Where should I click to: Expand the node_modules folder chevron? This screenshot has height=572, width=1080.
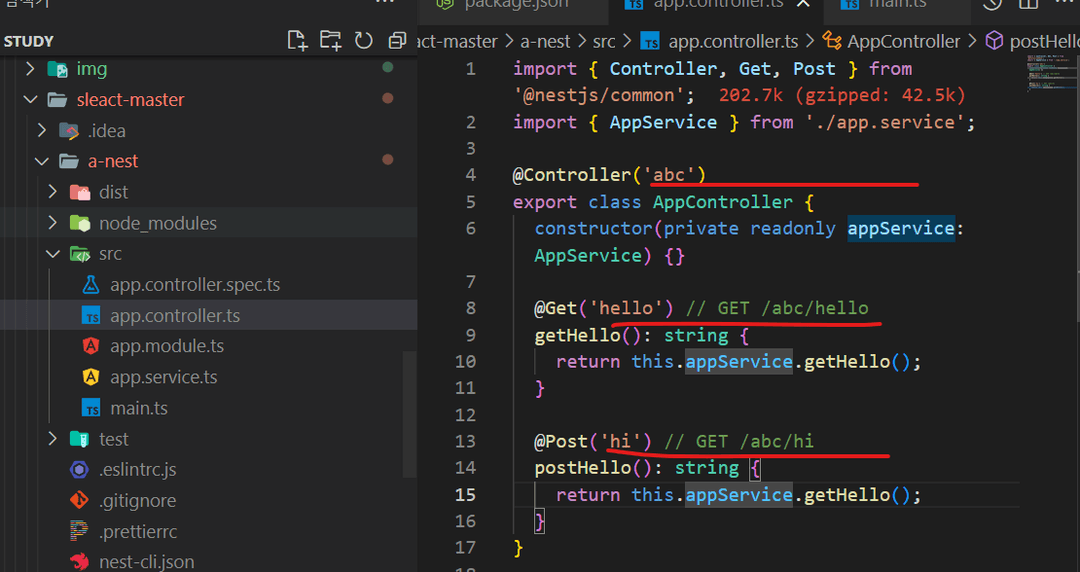click(x=52, y=223)
